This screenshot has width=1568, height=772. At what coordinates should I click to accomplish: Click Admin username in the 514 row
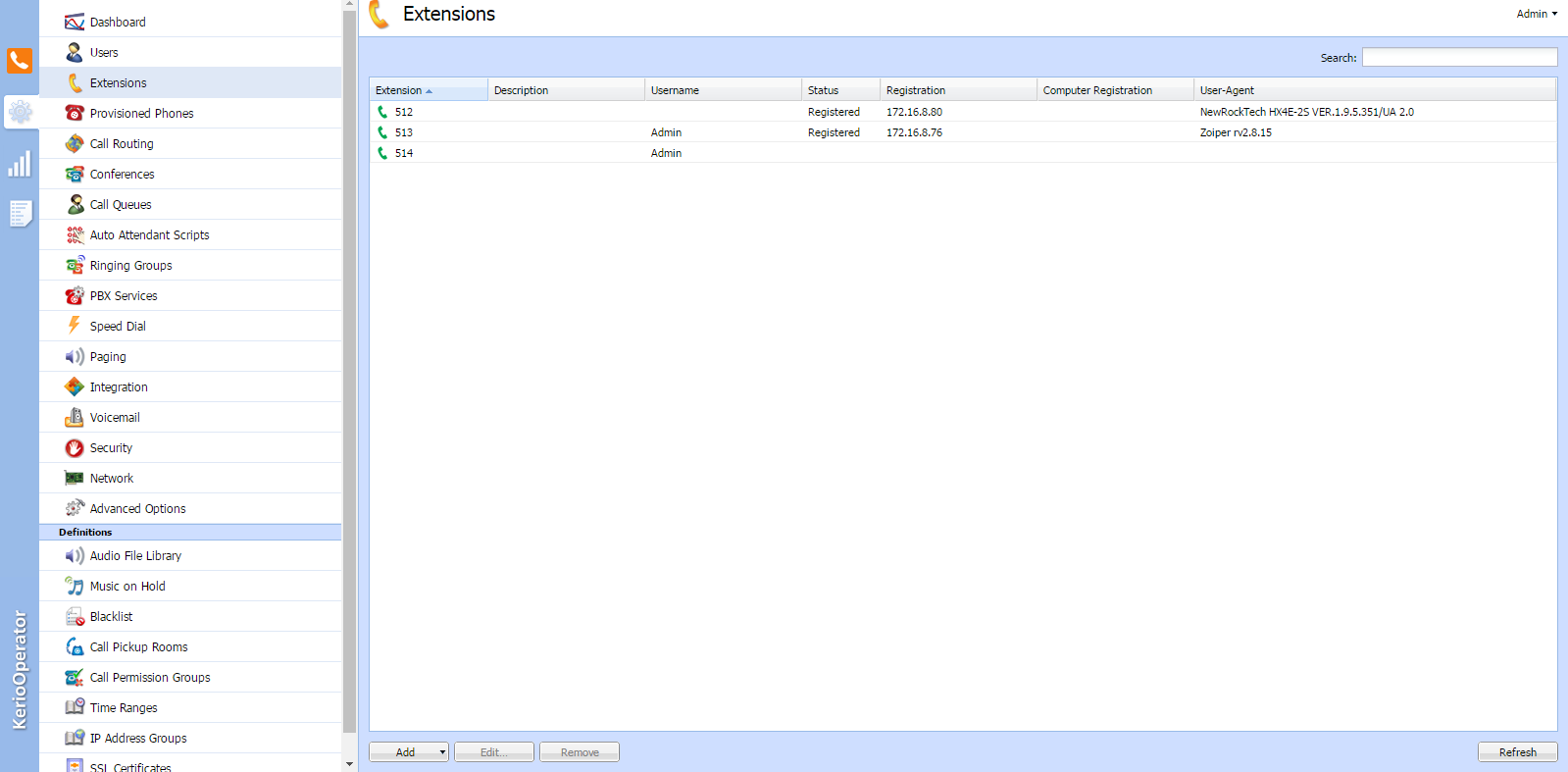[666, 153]
